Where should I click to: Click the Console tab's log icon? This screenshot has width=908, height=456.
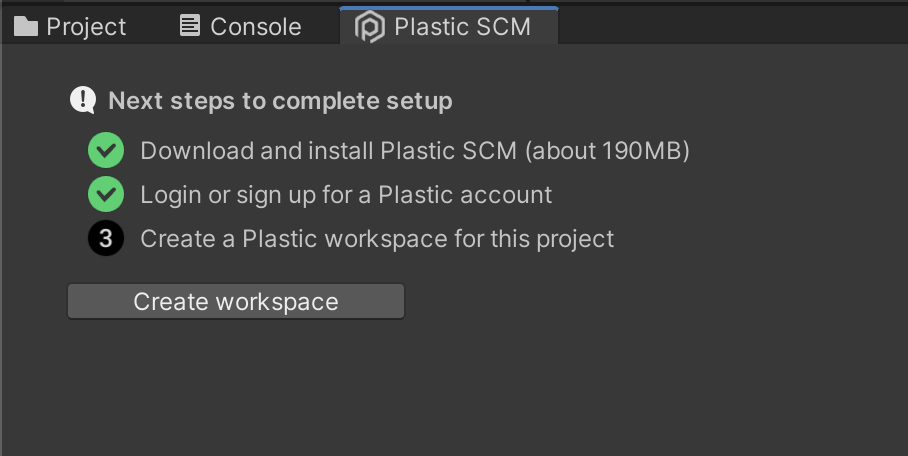190,26
